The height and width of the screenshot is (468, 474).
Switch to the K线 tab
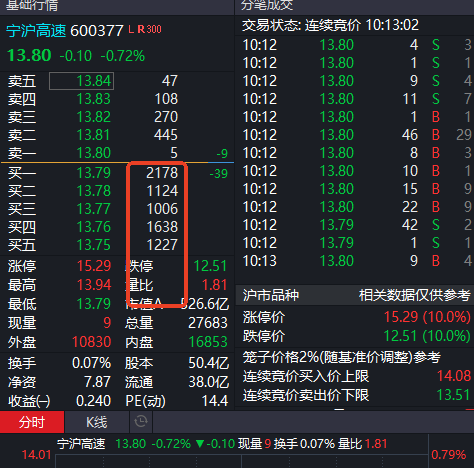tap(97, 422)
